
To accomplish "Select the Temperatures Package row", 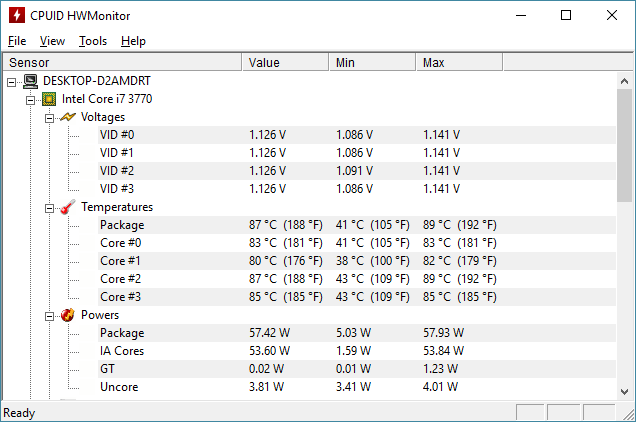I will click(x=357, y=225).
